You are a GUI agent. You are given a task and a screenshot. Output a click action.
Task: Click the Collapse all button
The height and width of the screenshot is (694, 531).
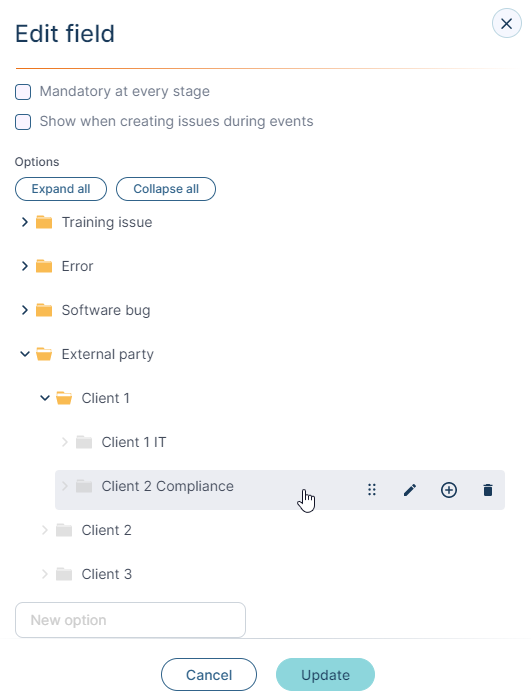tap(166, 189)
